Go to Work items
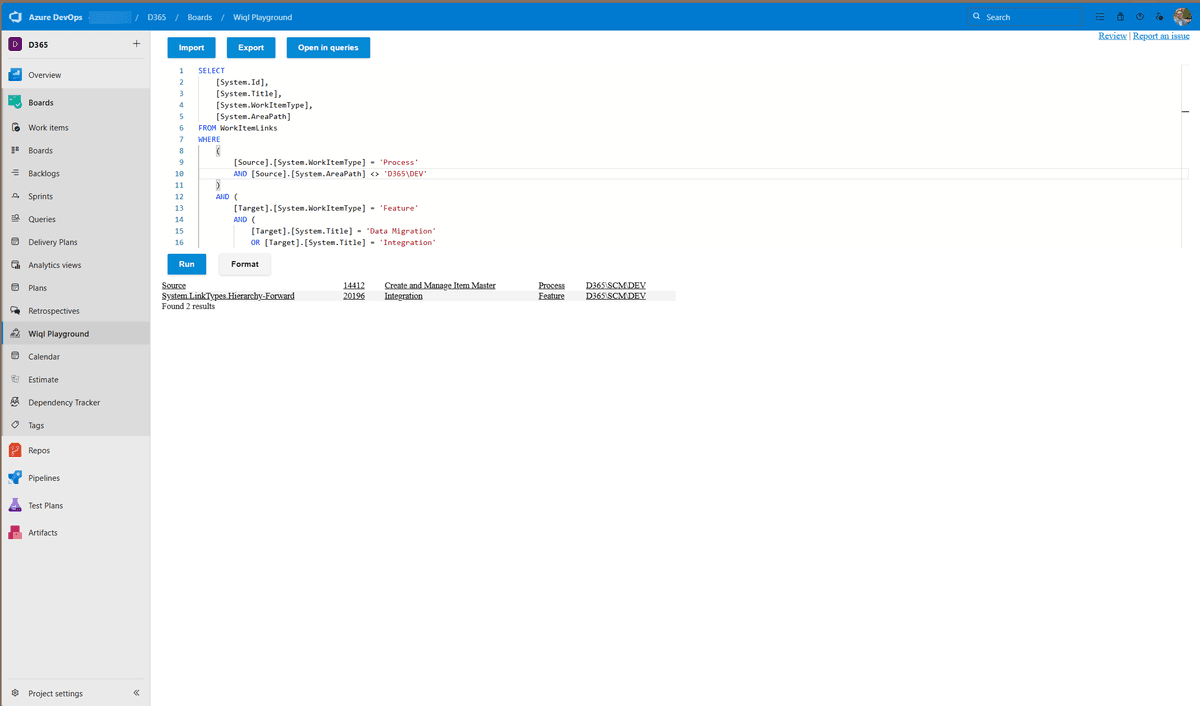1200x706 pixels. [x=75, y=128]
